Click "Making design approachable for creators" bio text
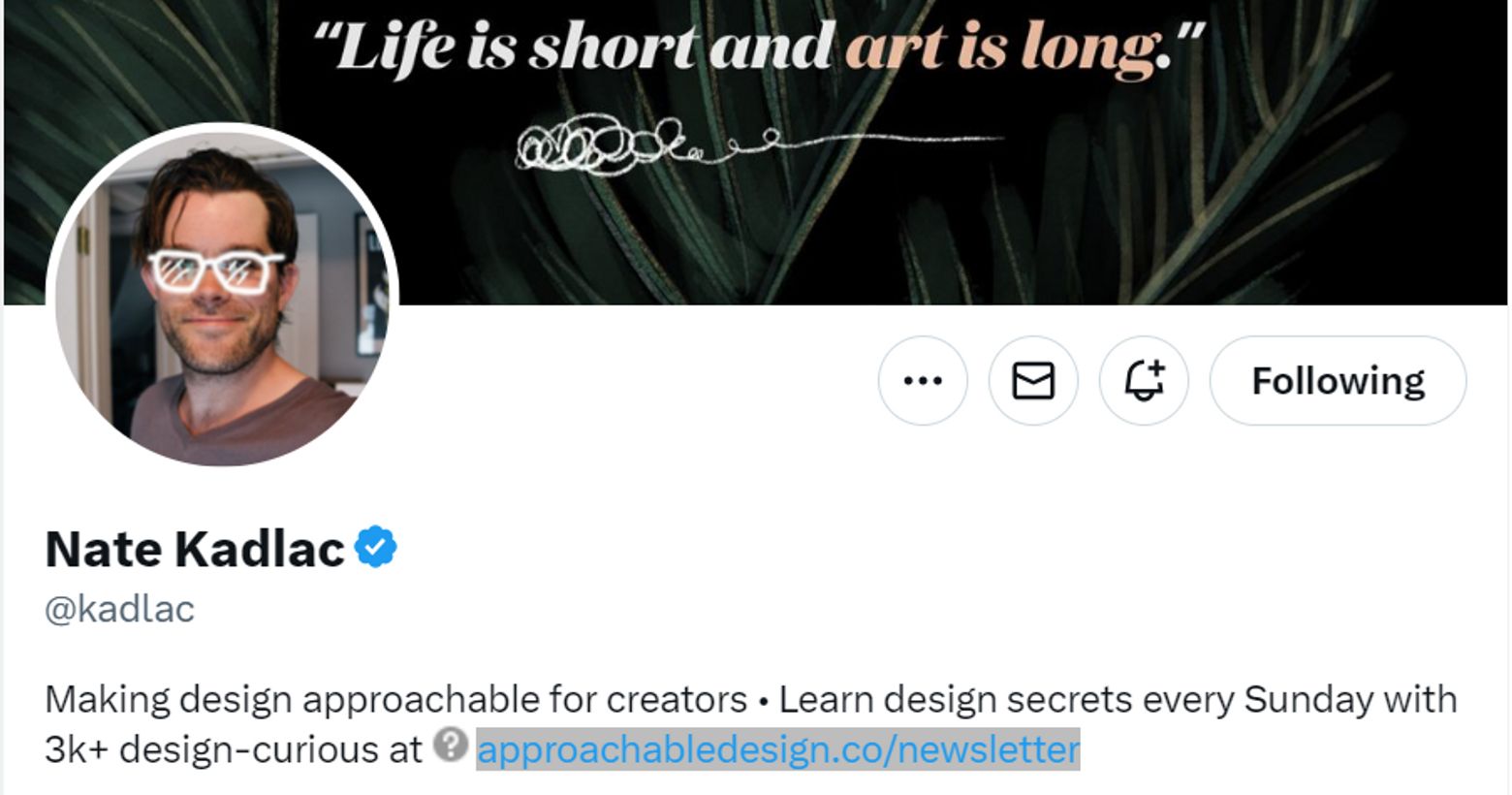The image size is (1512, 795). point(395,699)
